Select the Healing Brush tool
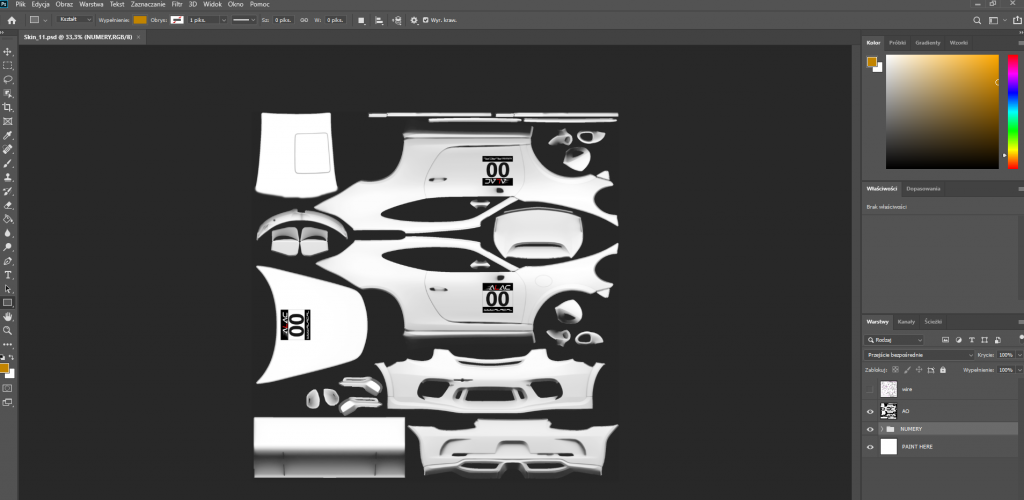 tap(8, 149)
